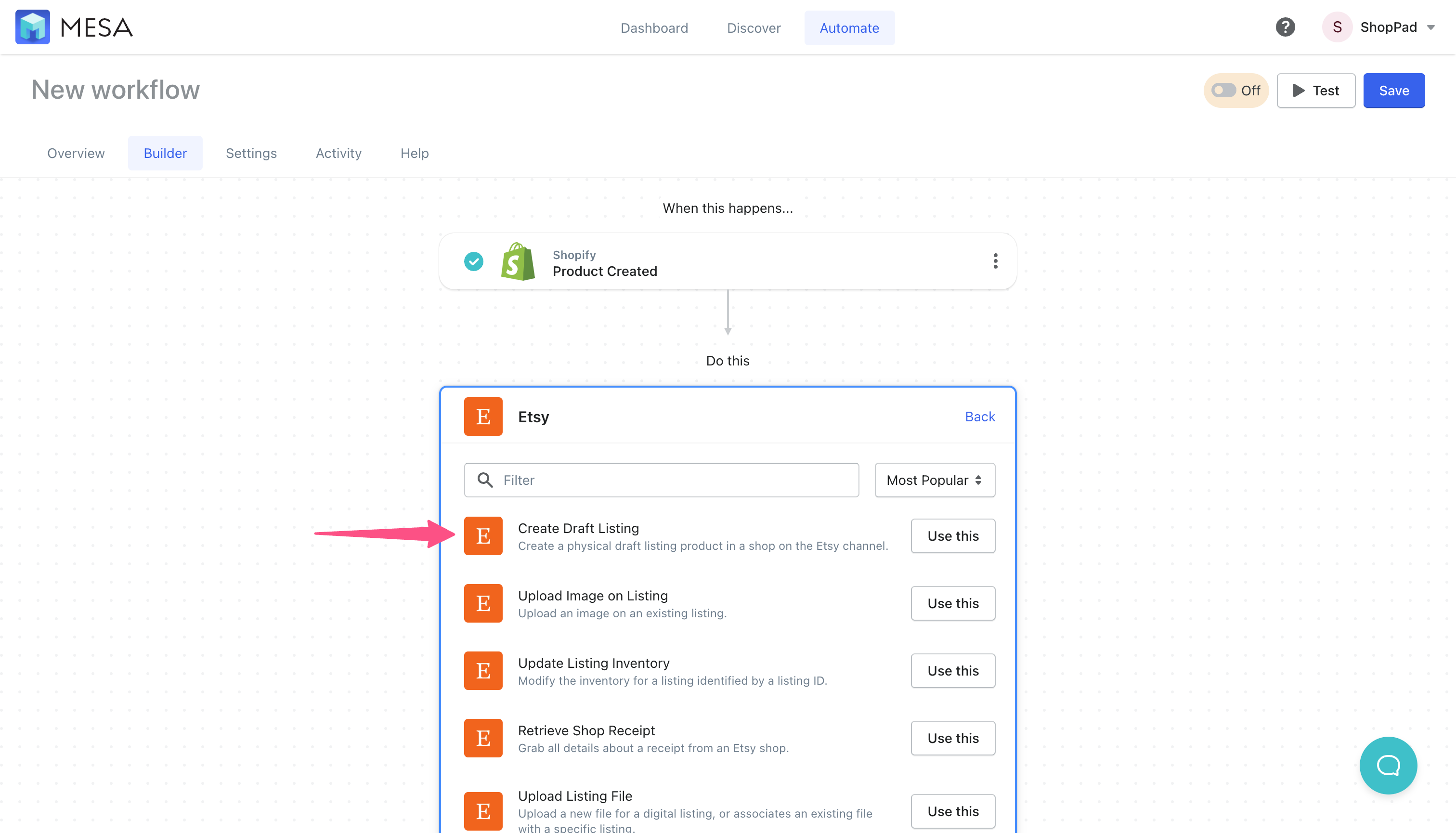Click the Retrieve Shop Receipt title
Viewport: 1456px width, 833px height.
pos(586,730)
